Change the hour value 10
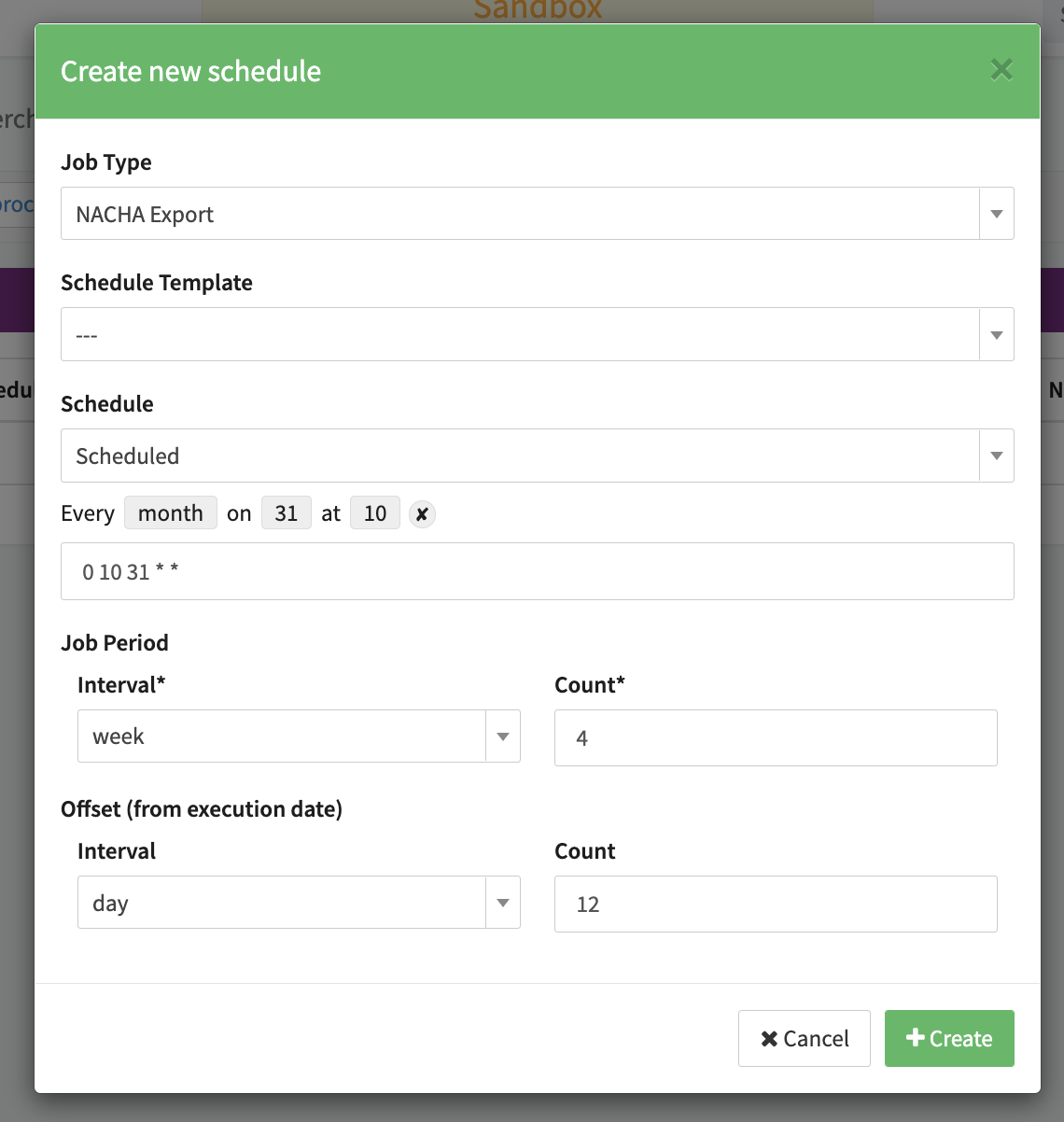The image size is (1064, 1122). [x=375, y=513]
